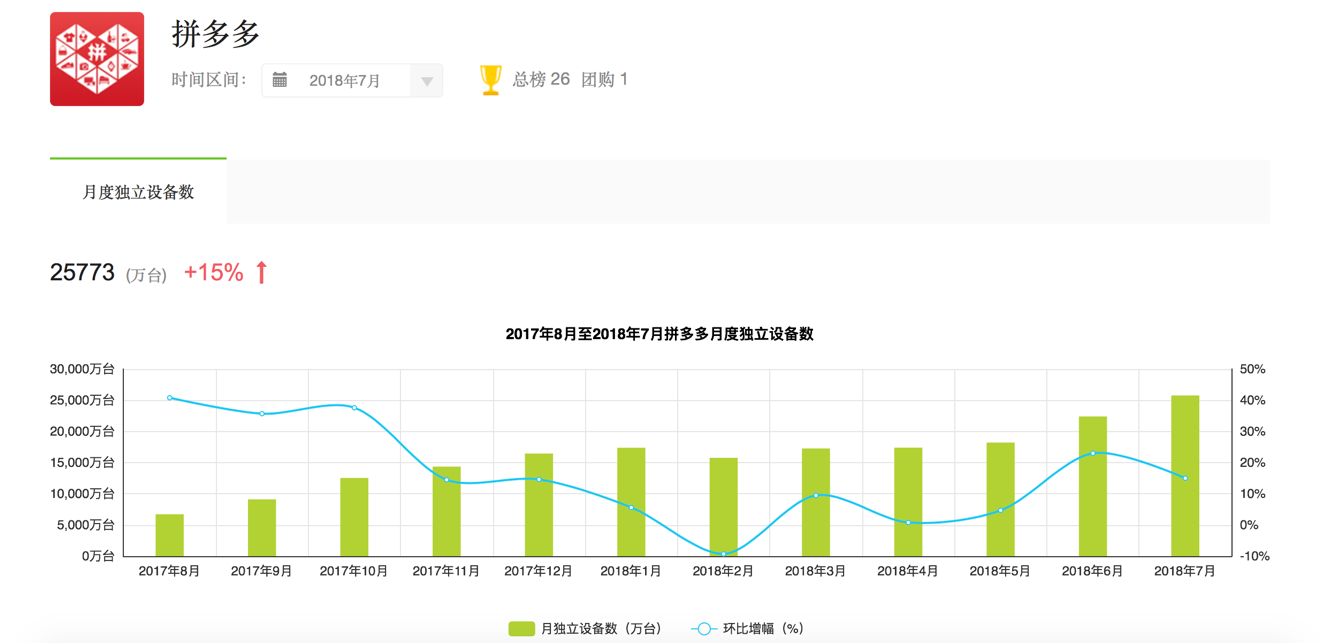The image size is (1320, 643).
Task: Click the tallest green bar for 2018年7月
Action: pos(1185,476)
